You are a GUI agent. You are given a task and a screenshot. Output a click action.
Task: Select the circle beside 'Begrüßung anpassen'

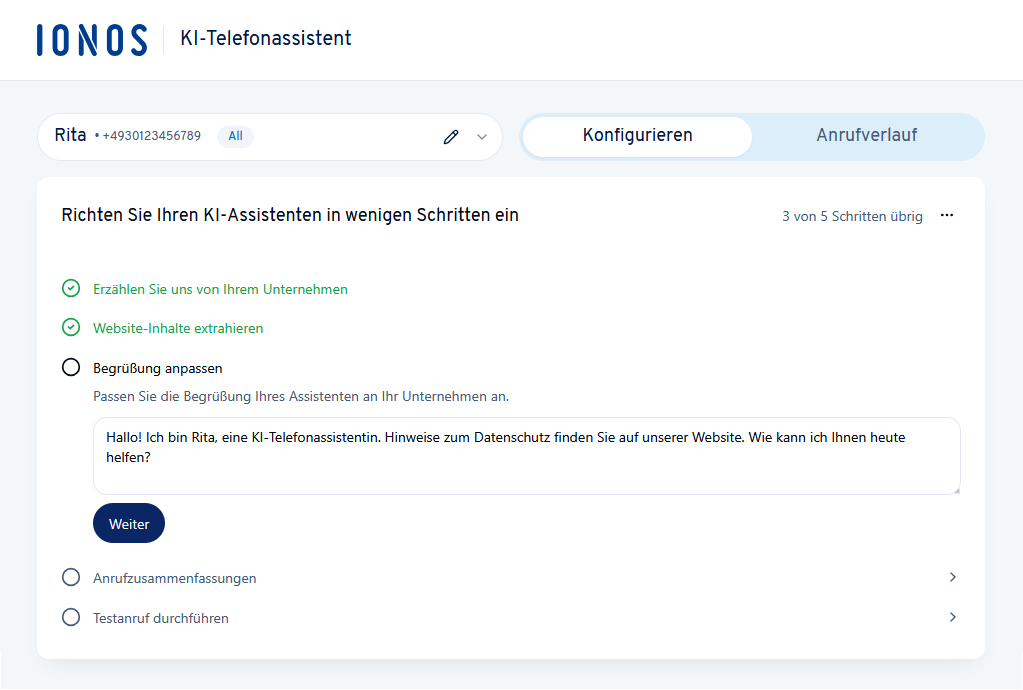click(x=70, y=366)
